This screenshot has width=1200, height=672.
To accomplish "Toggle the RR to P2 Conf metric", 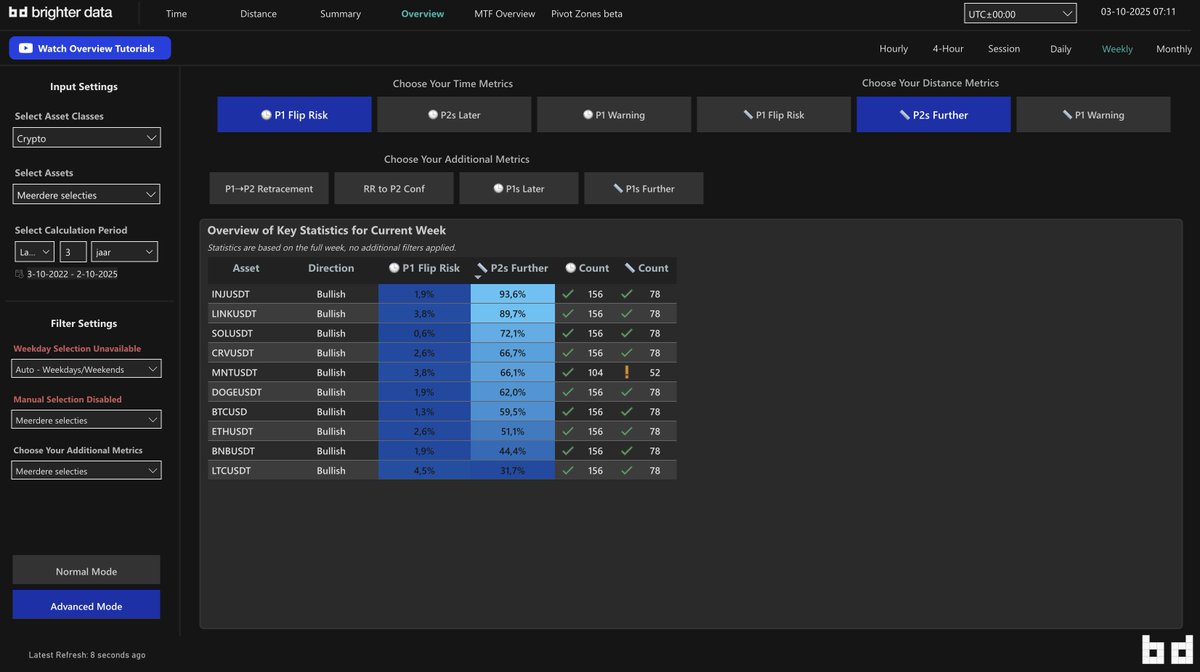I will 394,188.
